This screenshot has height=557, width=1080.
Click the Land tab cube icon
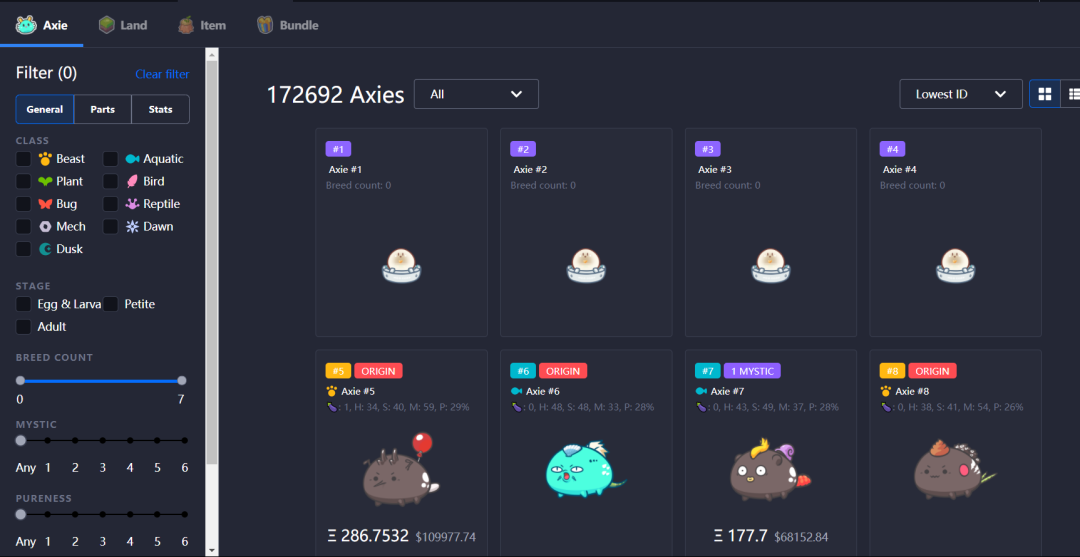pos(106,25)
